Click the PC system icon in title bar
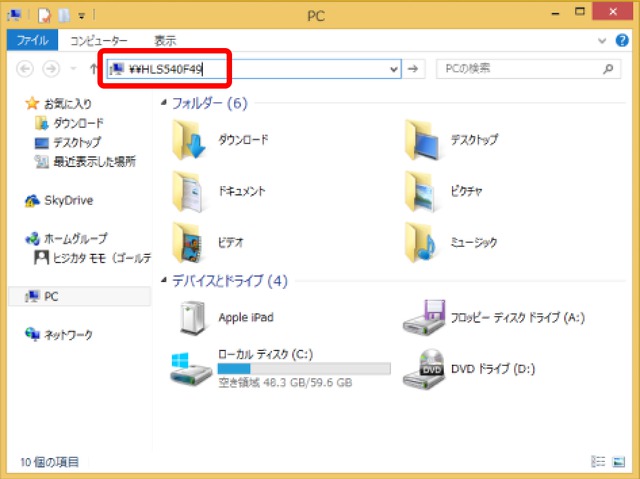The height and width of the screenshot is (479, 640). tap(14, 16)
